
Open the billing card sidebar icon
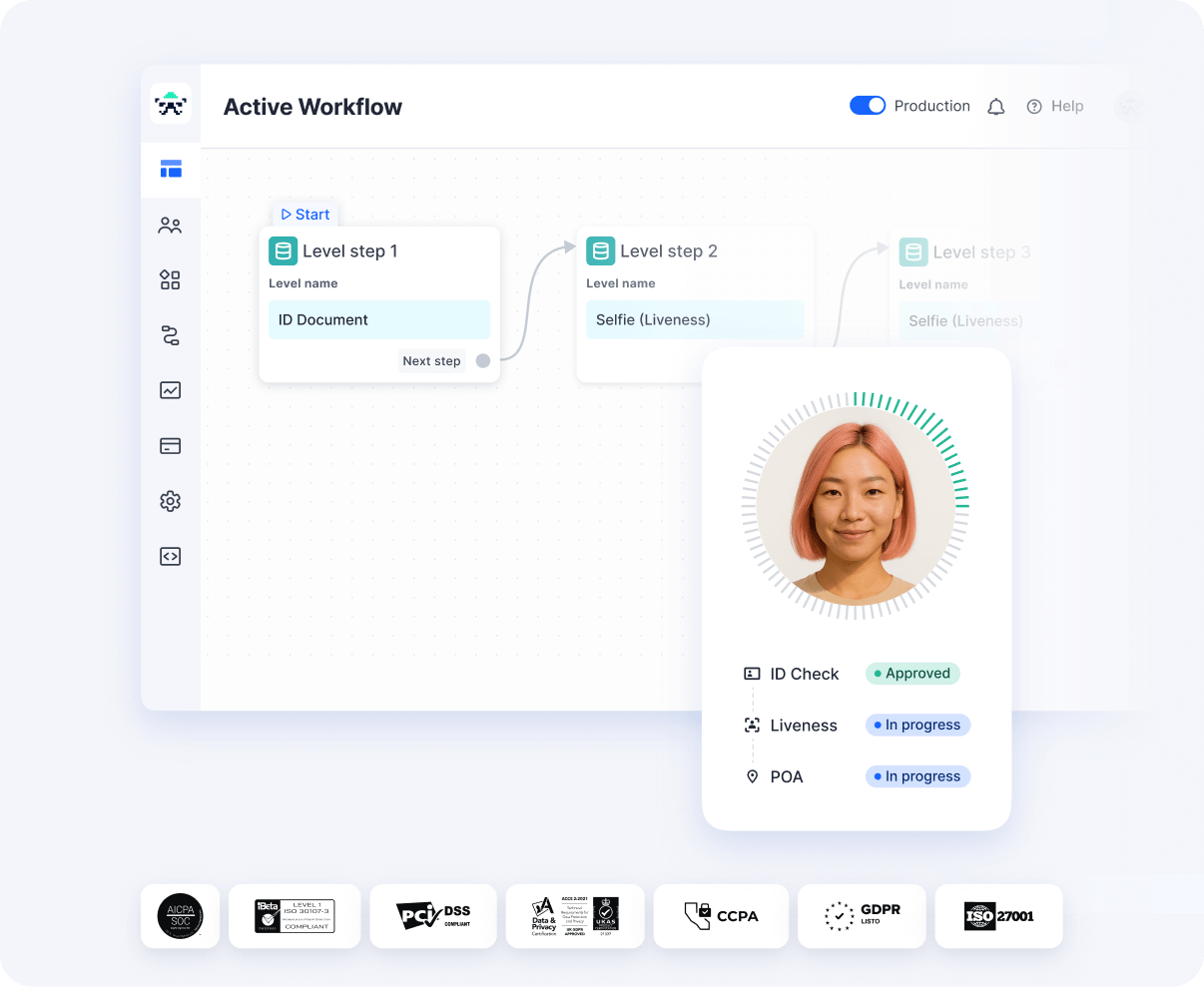[171, 446]
